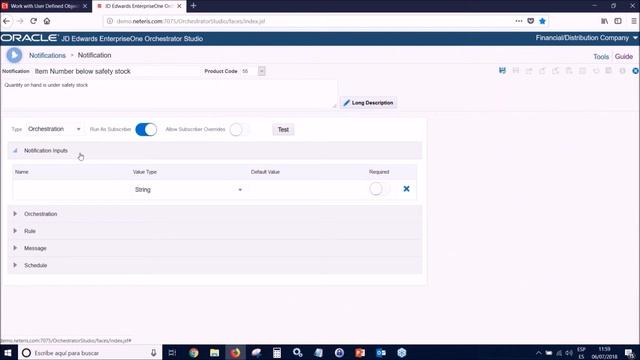Toggle the Run As Subscriber switch off

click(x=146, y=129)
